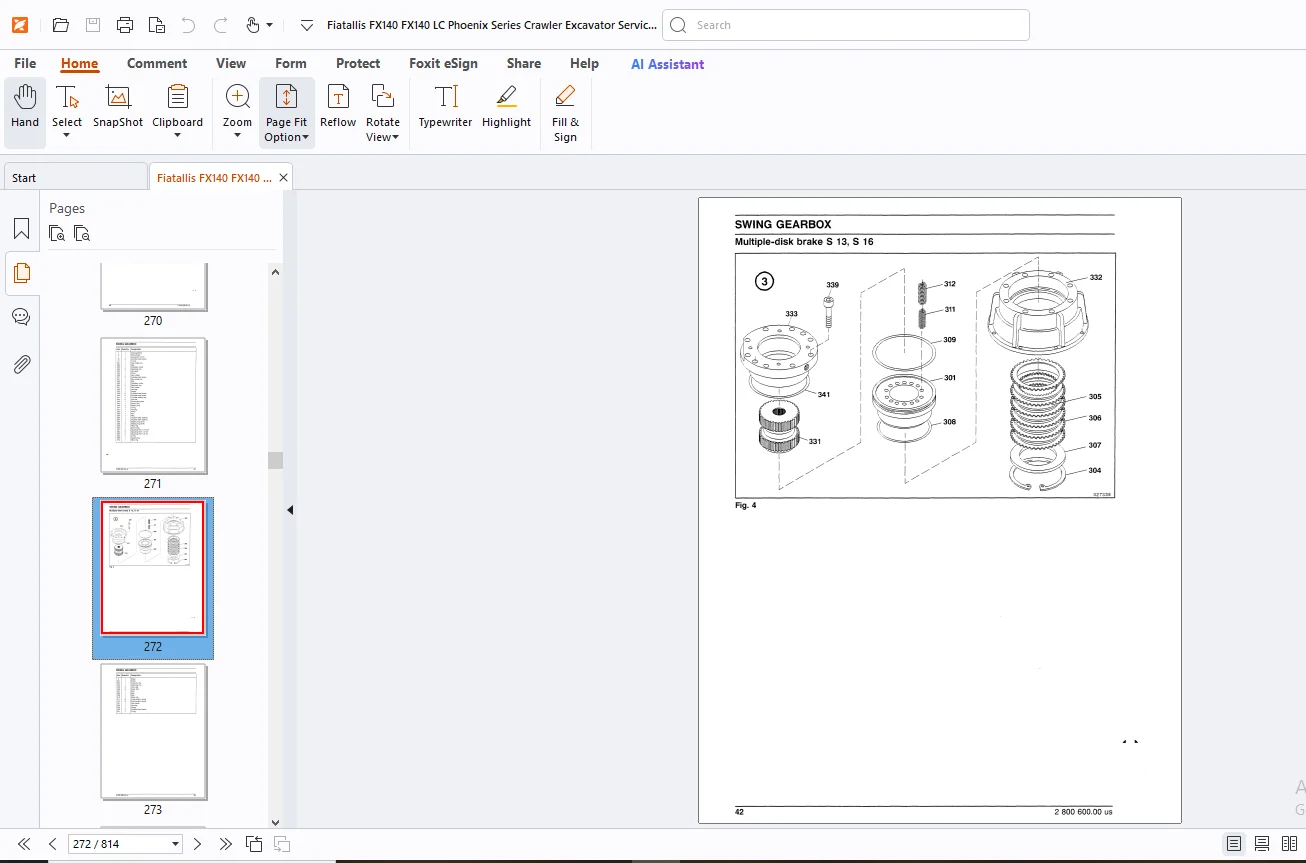Image resolution: width=1306 pixels, height=863 pixels.
Task: Open the File menu
Action: click(x=25, y=63)
